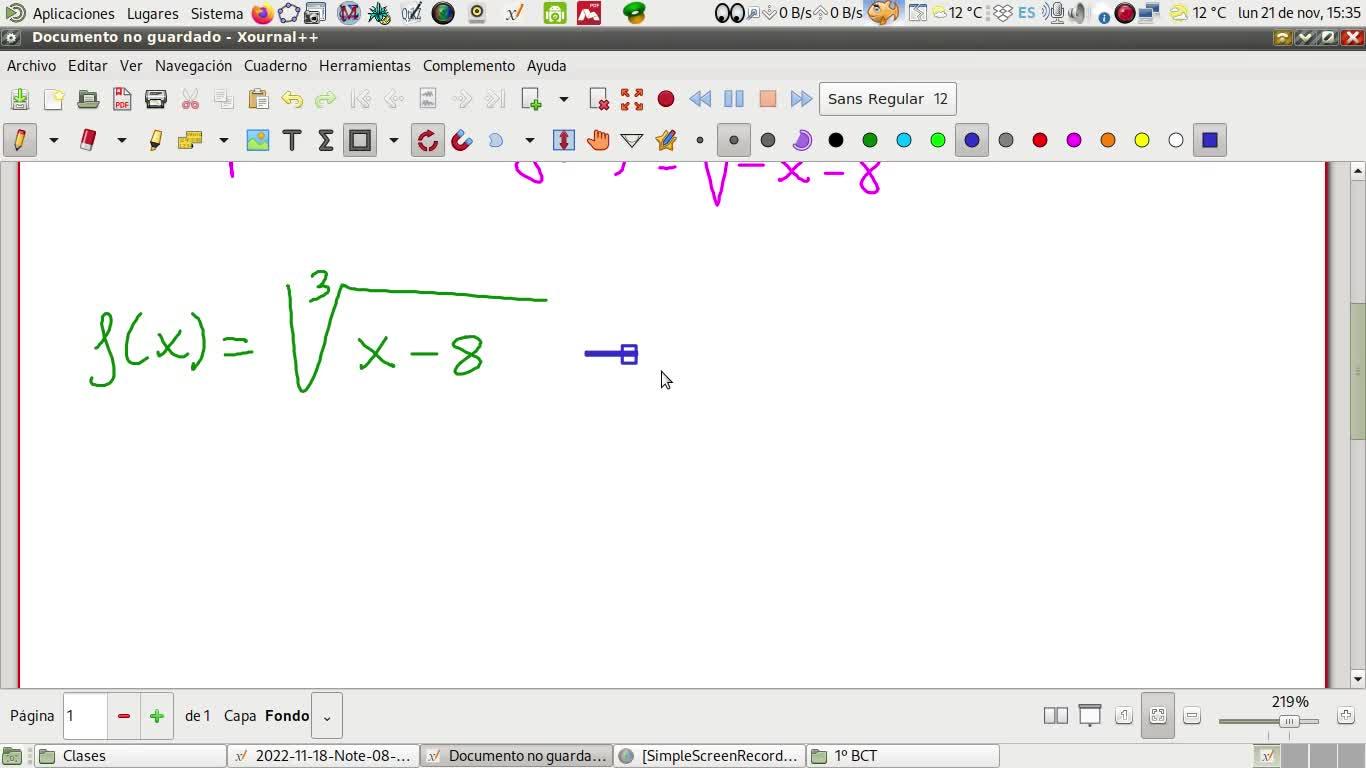Viewport: 1366px width, 768px height.
Task: Click the Save document icon
Action: 20,99
